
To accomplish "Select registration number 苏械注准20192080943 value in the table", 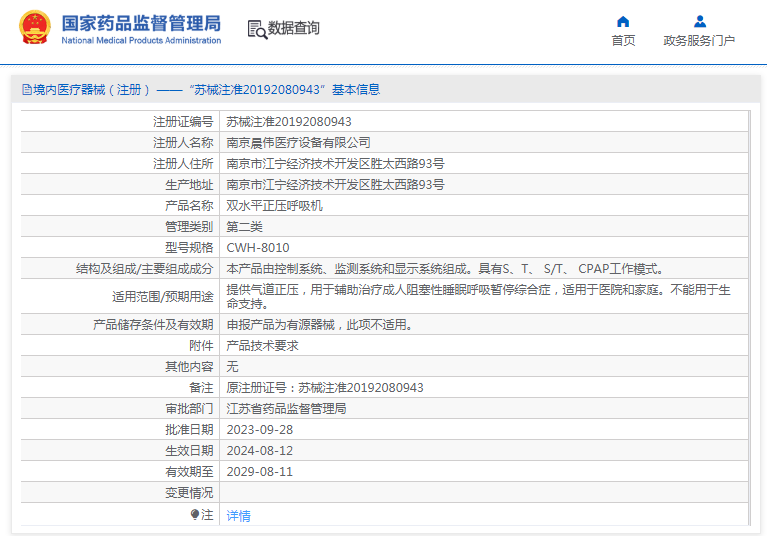I will tap(289, 122).
